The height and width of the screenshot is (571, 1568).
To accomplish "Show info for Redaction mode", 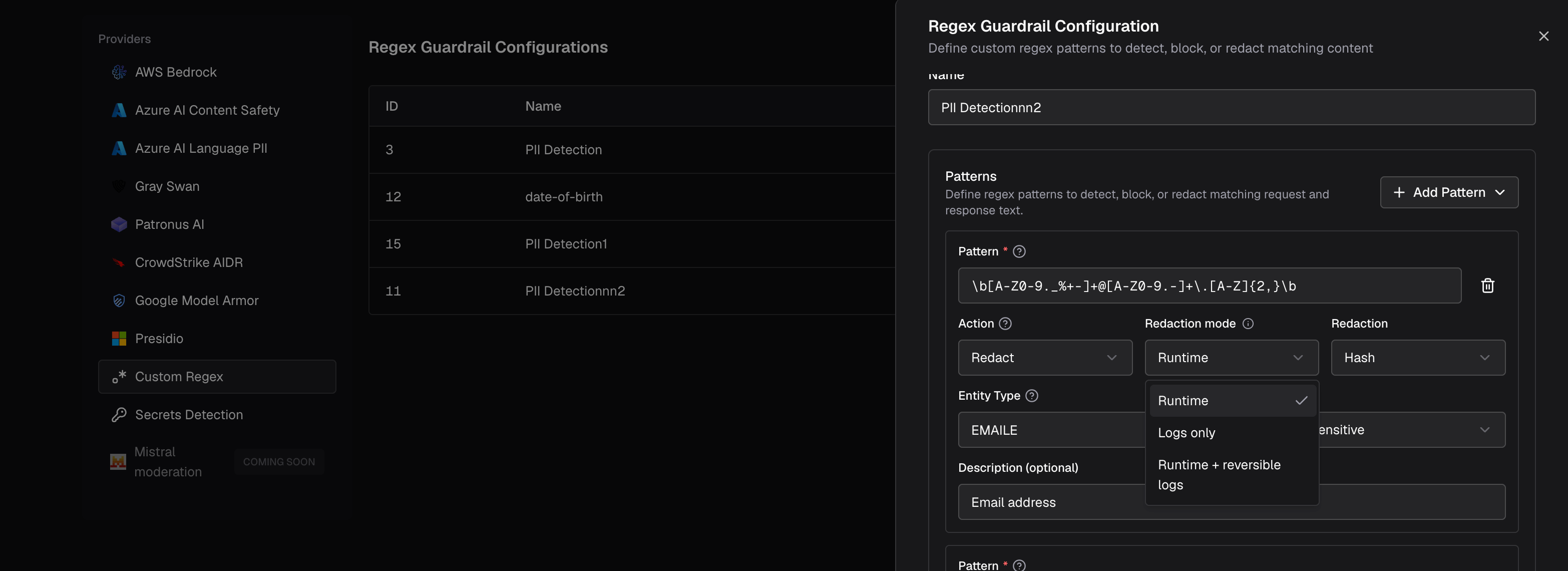I will coord(1247,324).
